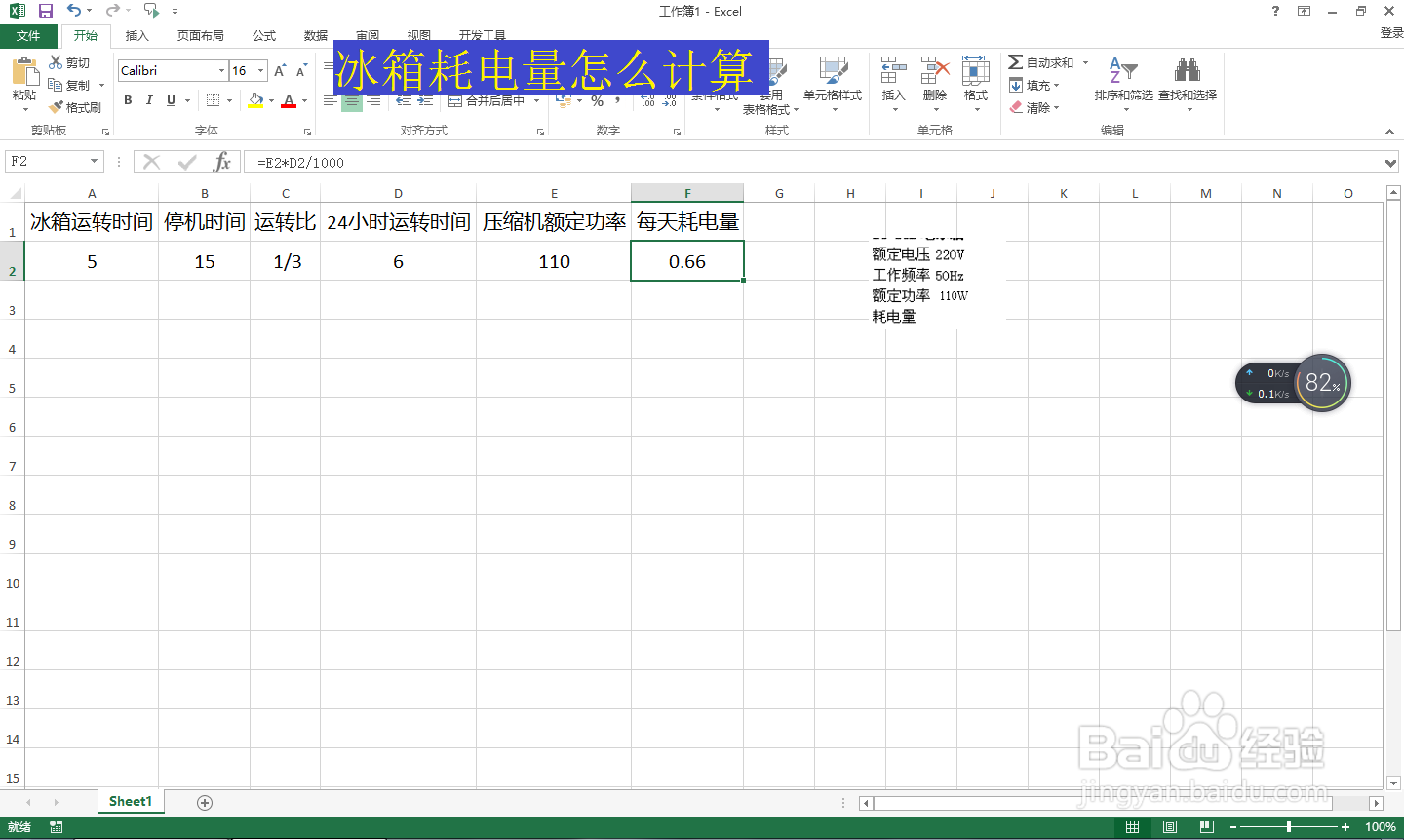Open the 文件 menu
The width and height of the screenshot is (1404, 840).
[29, 35]
